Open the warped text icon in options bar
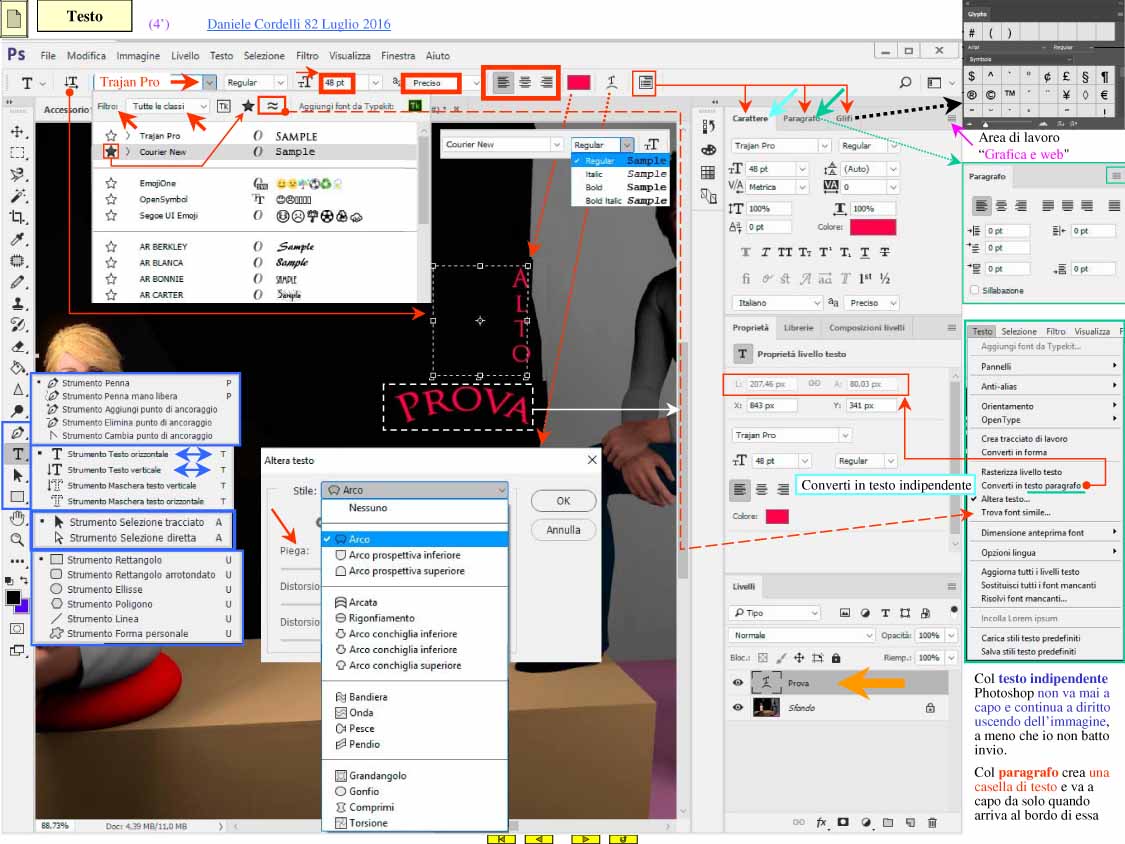 612,83
